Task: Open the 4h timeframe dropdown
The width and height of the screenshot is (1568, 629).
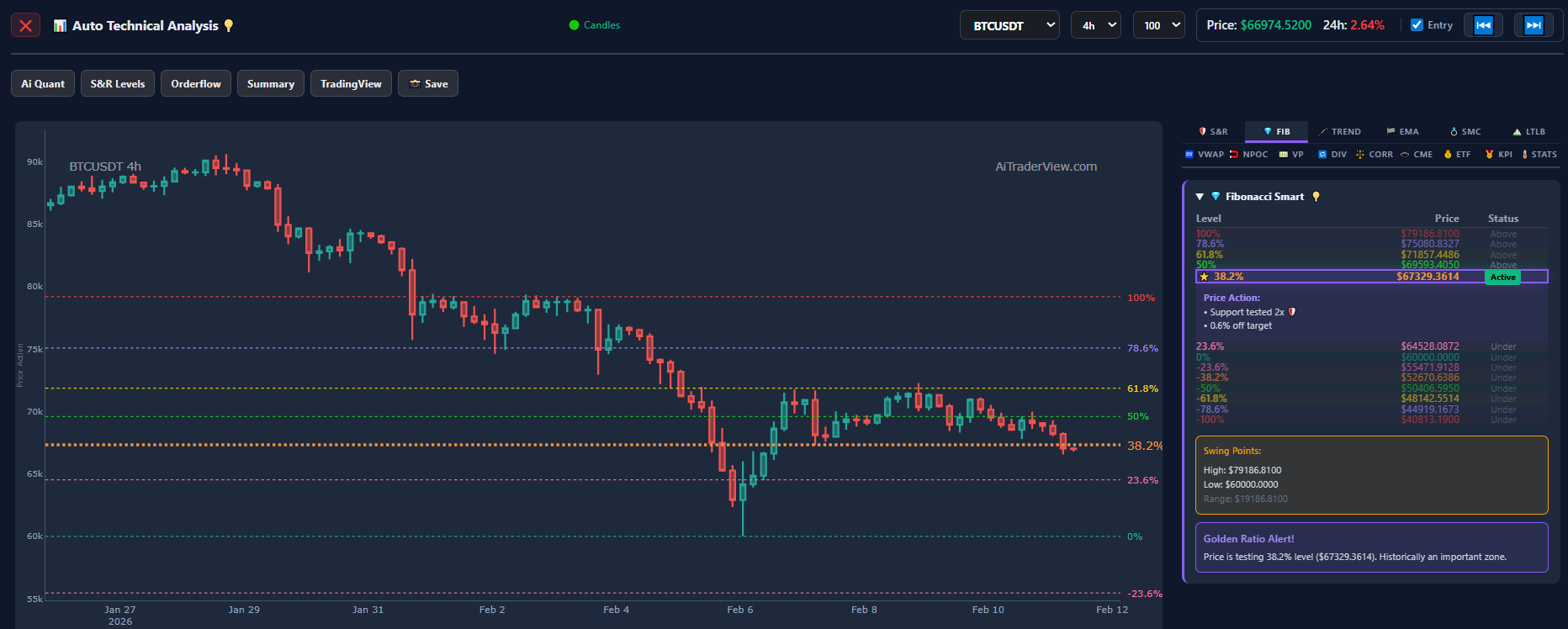Action: [x=1095, y=25]
